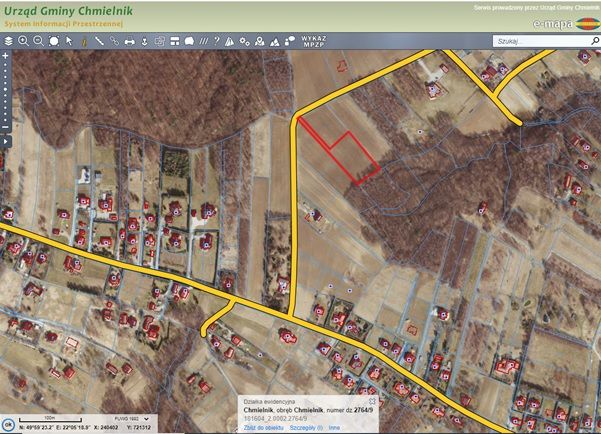The width and height of the screenshot is (601, 434).
Task: Select the line measure tool
Action: [x=99, y=41]
